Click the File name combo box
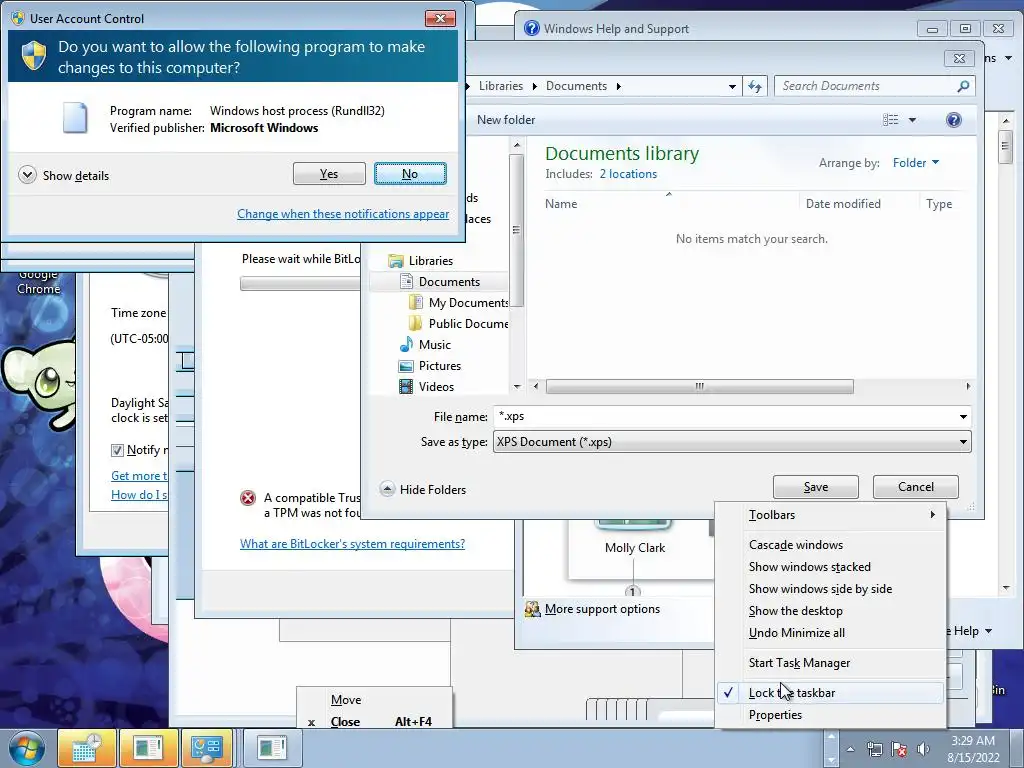 [731, 417]
